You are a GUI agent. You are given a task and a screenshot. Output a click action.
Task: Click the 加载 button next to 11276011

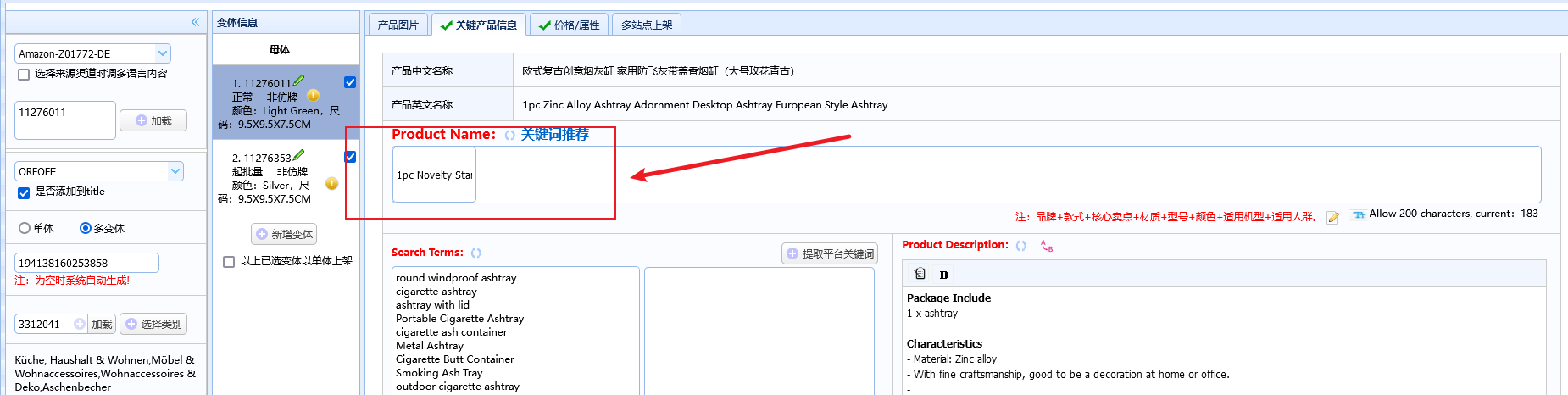click(x=153, y=121)
